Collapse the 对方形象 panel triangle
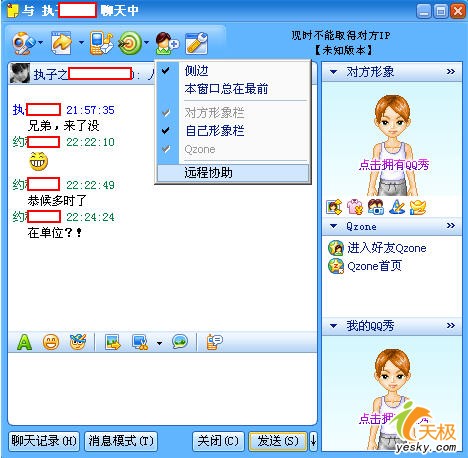Screen dimensions: 468x458 click(333, 72)
